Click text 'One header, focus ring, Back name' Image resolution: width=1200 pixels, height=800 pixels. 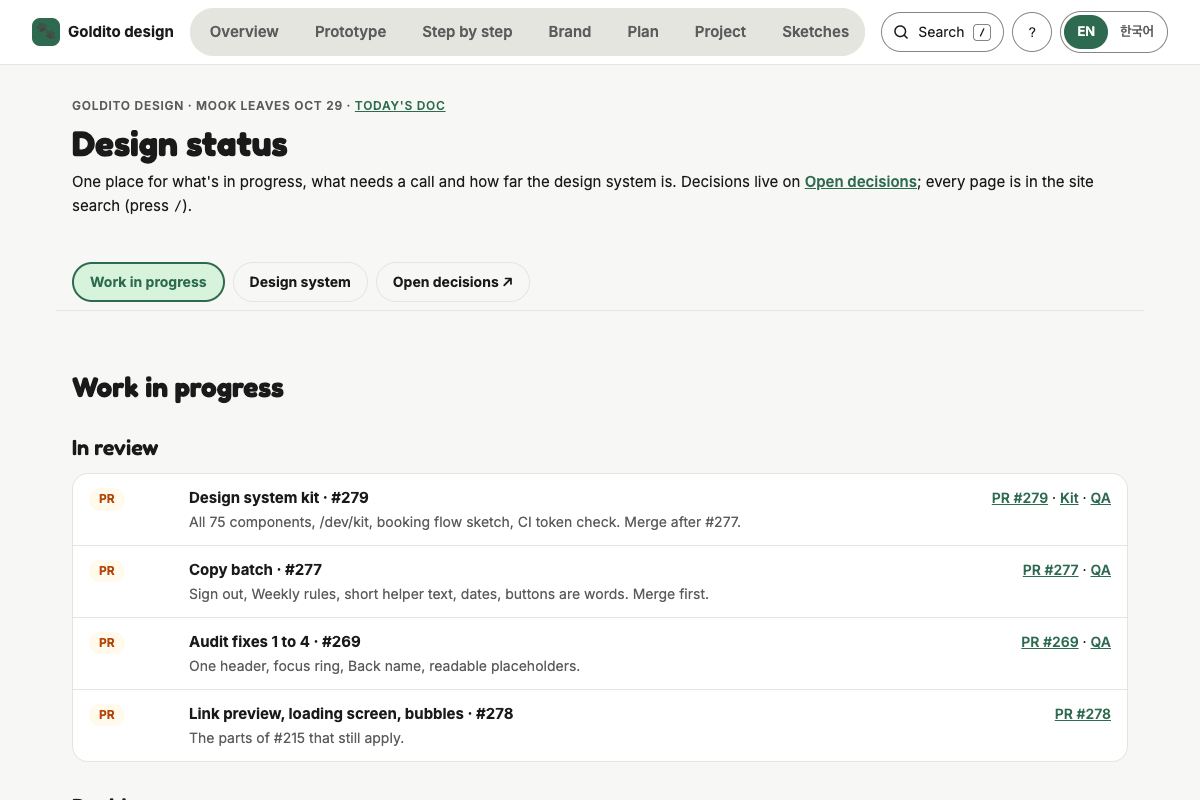pyautogui.click(x=298, y=666)
